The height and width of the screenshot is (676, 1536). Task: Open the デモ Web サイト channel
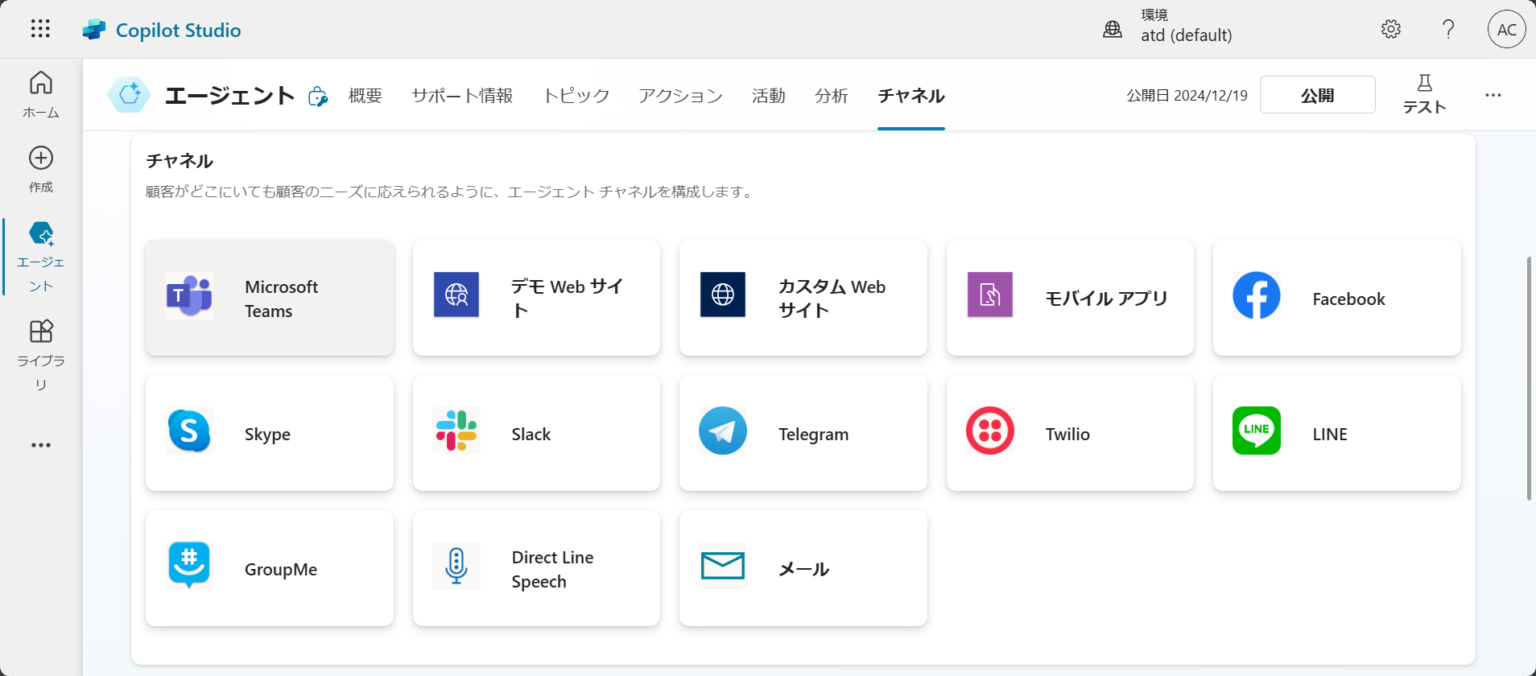(536, 298)
